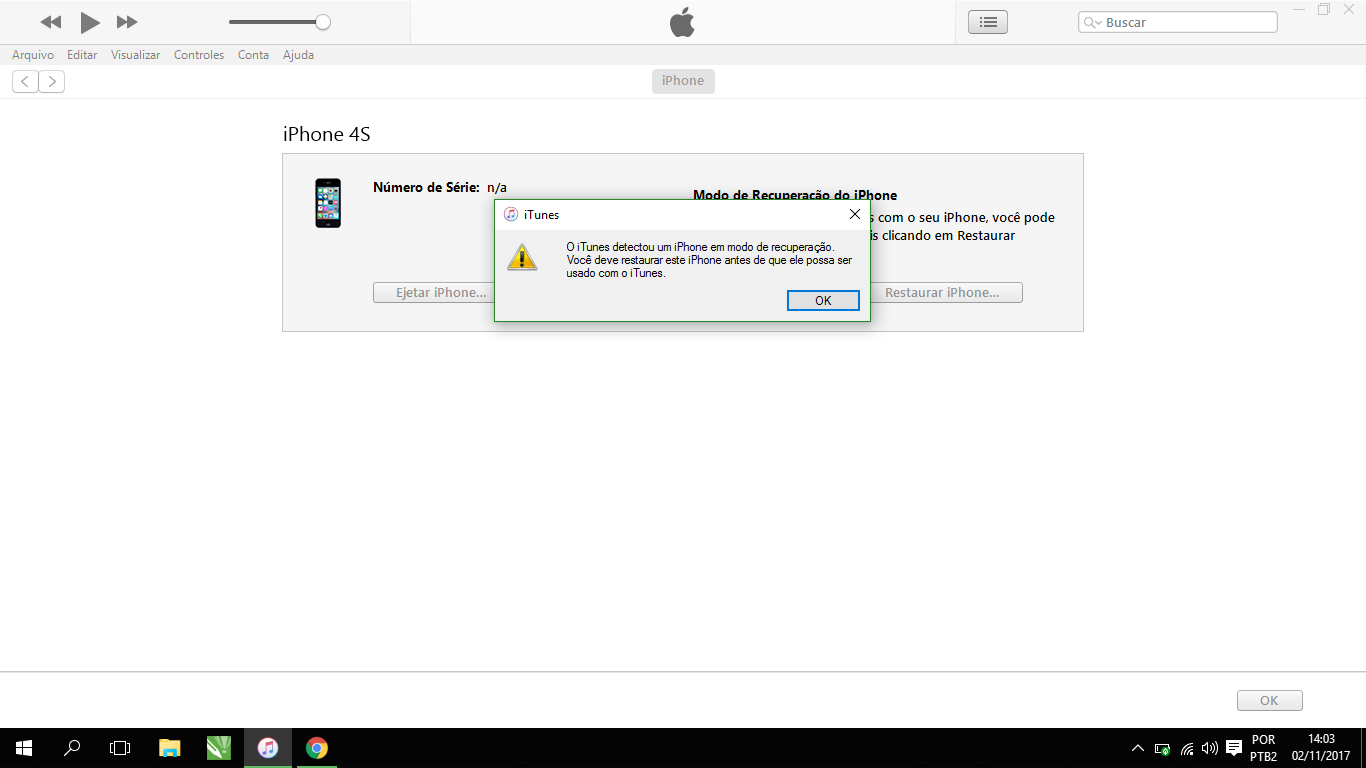Open the Ajuda menu

pos(298,55)
